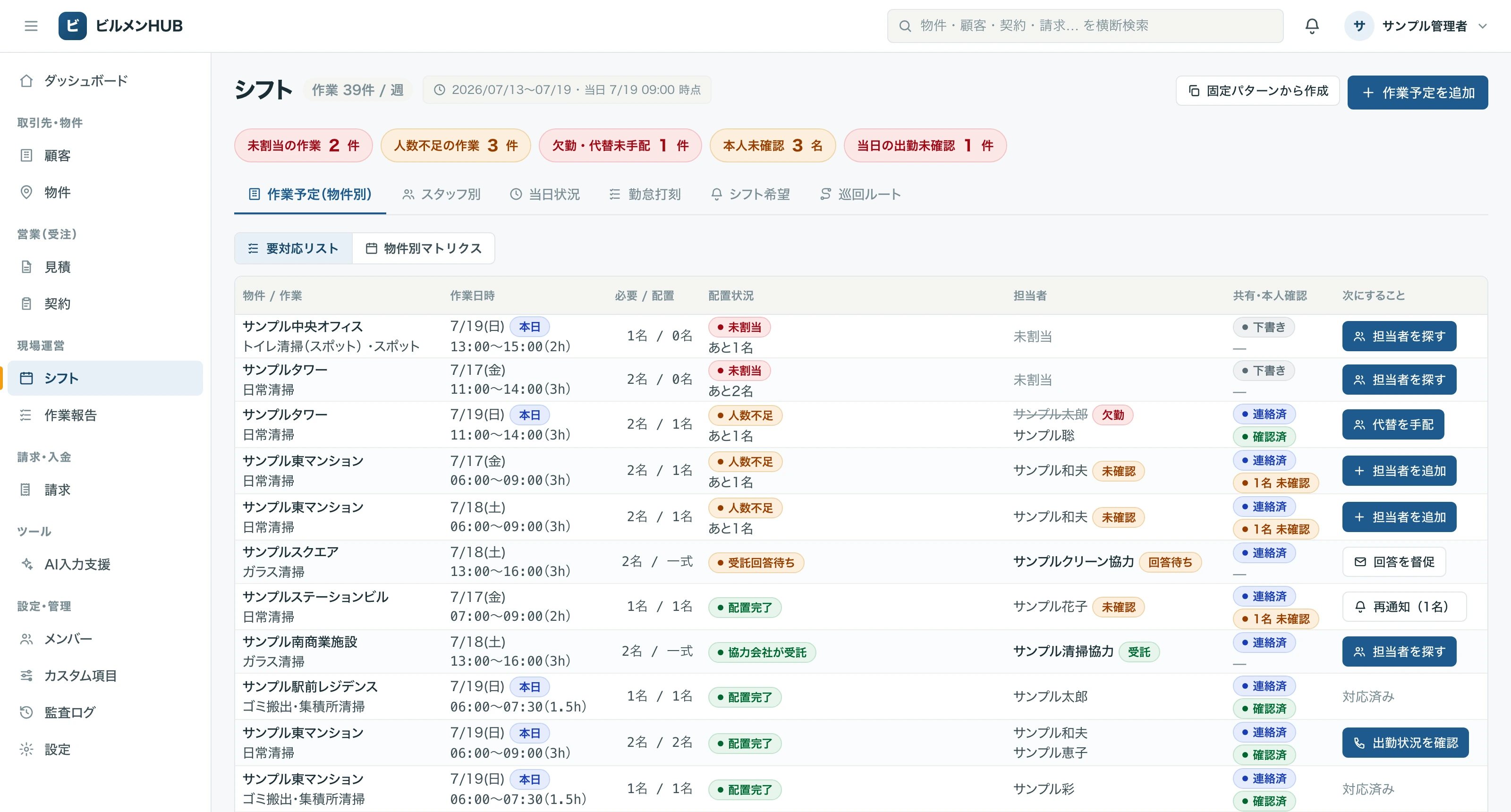Screen dimensions: 1511x812
Task: Filter by 欠勤・代替未手配 1件 chip
Action: point(620,145)
